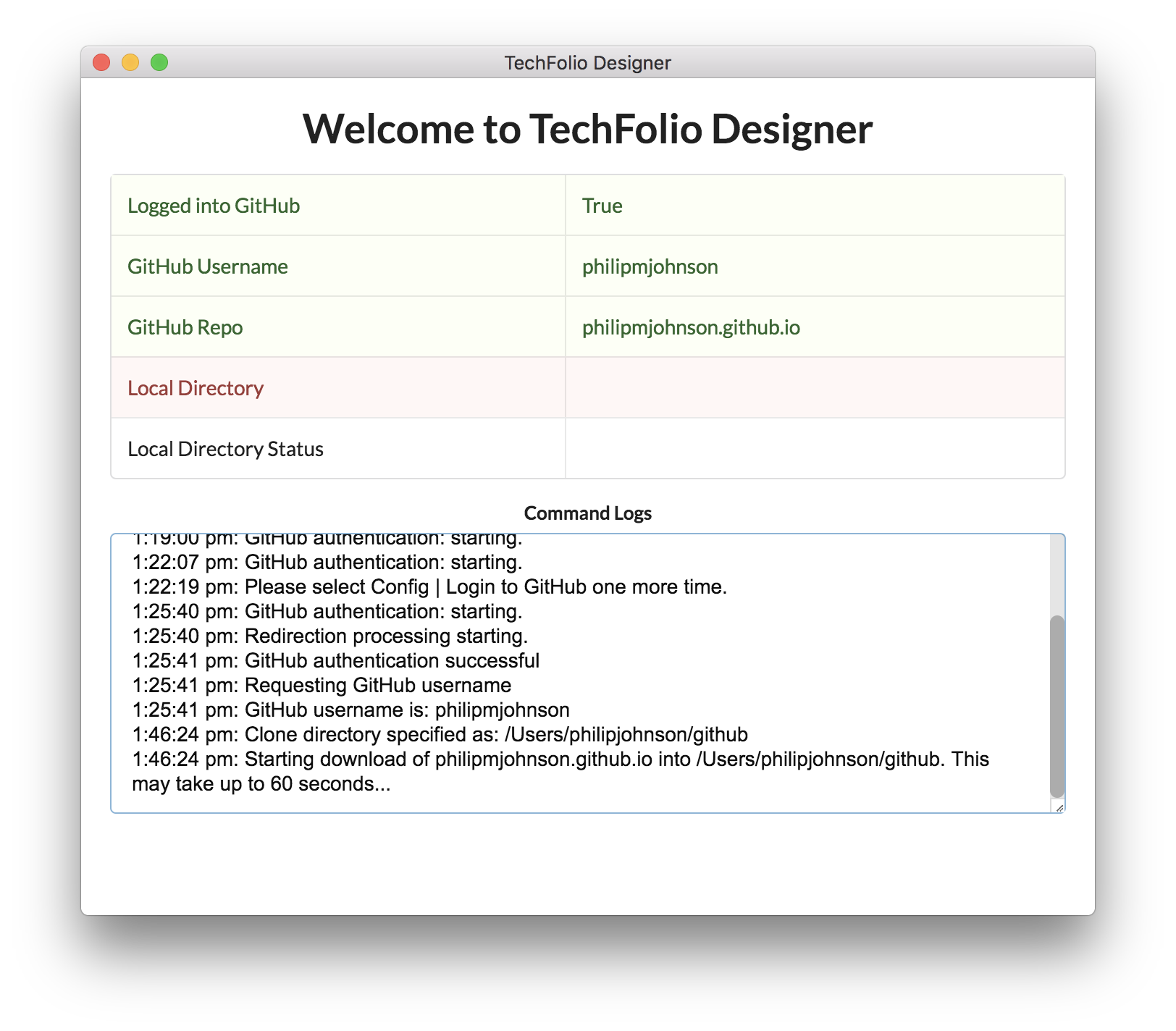Click the Redirection processing starting entry
This screenshot has width=1176, height=1031.
[330, 636]
